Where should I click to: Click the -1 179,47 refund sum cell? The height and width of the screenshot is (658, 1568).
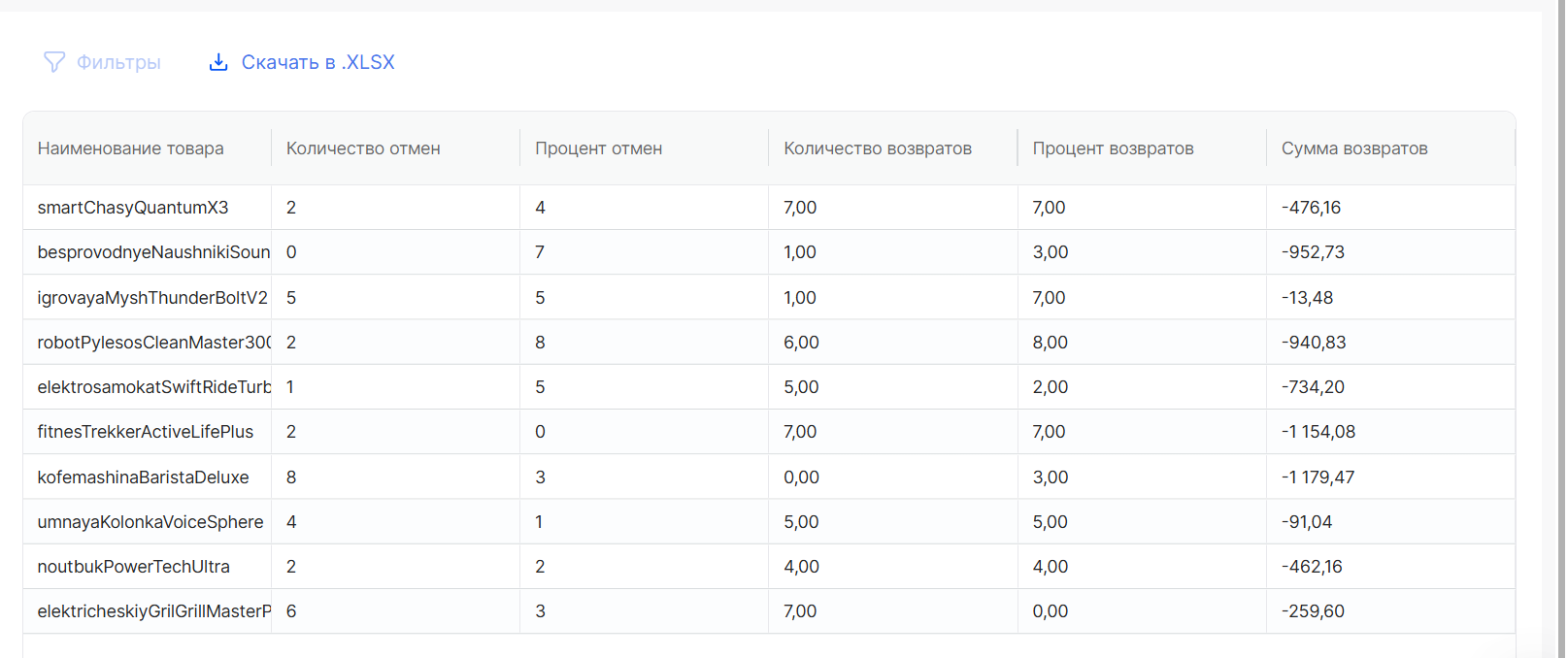pyautogui.click(x=1318, y=477)
